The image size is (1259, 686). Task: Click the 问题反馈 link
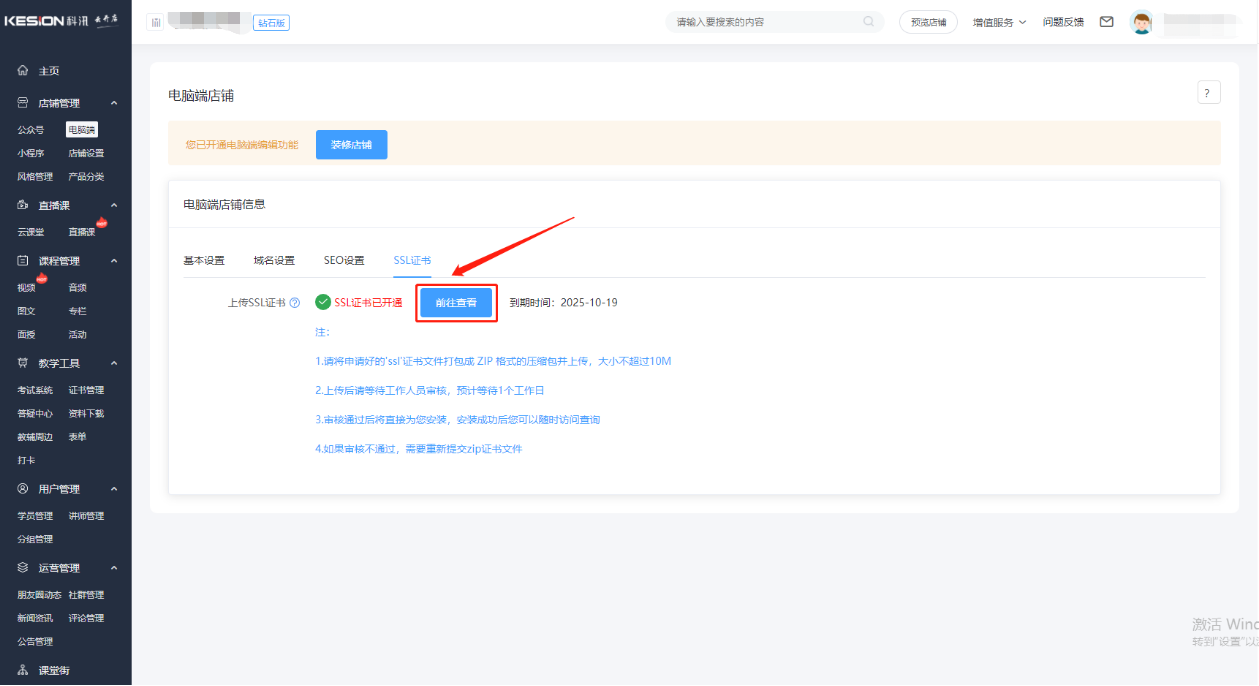pyautogui.click(x=1063, y=22)
